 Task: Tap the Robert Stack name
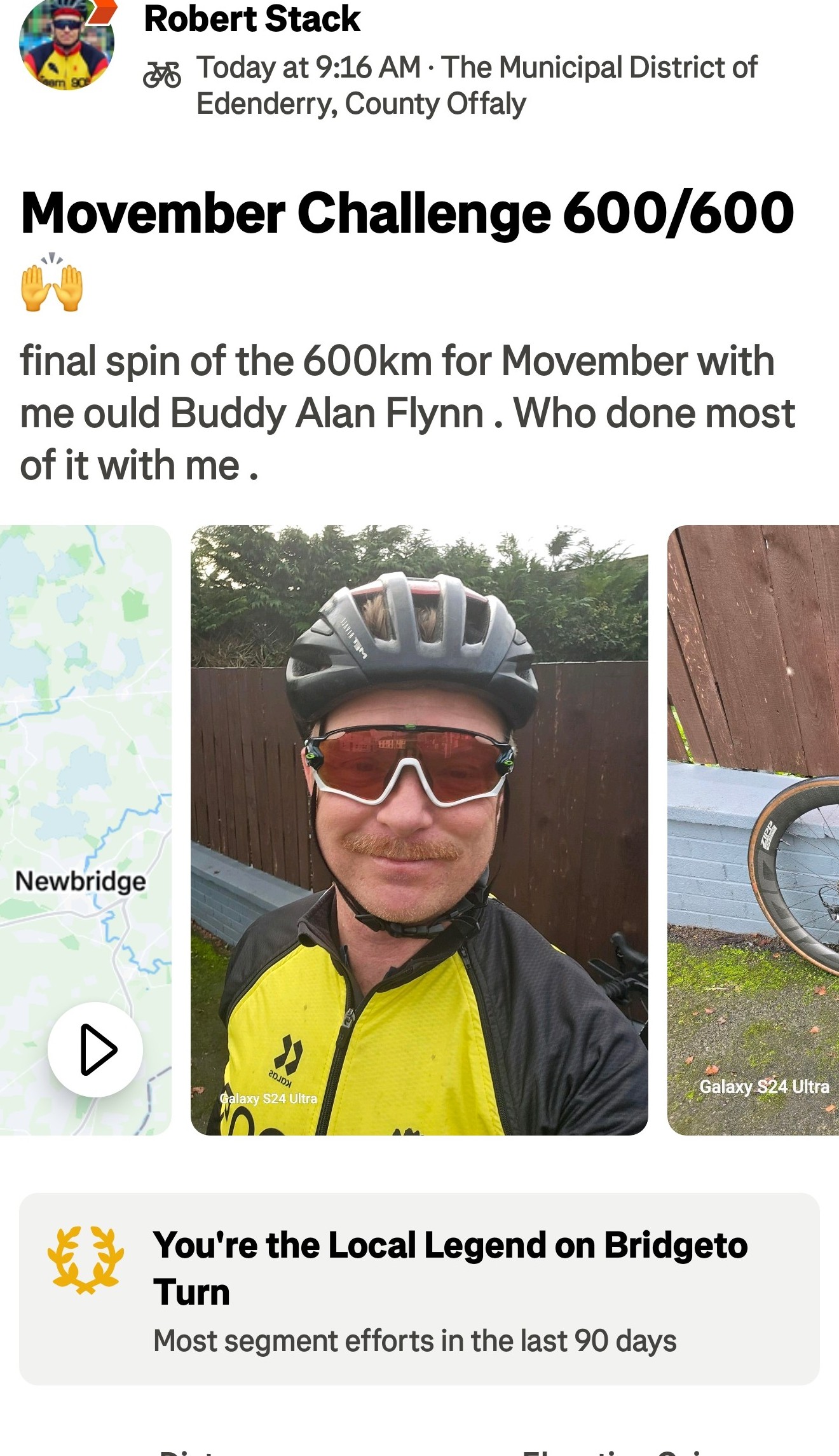[252, 18]
